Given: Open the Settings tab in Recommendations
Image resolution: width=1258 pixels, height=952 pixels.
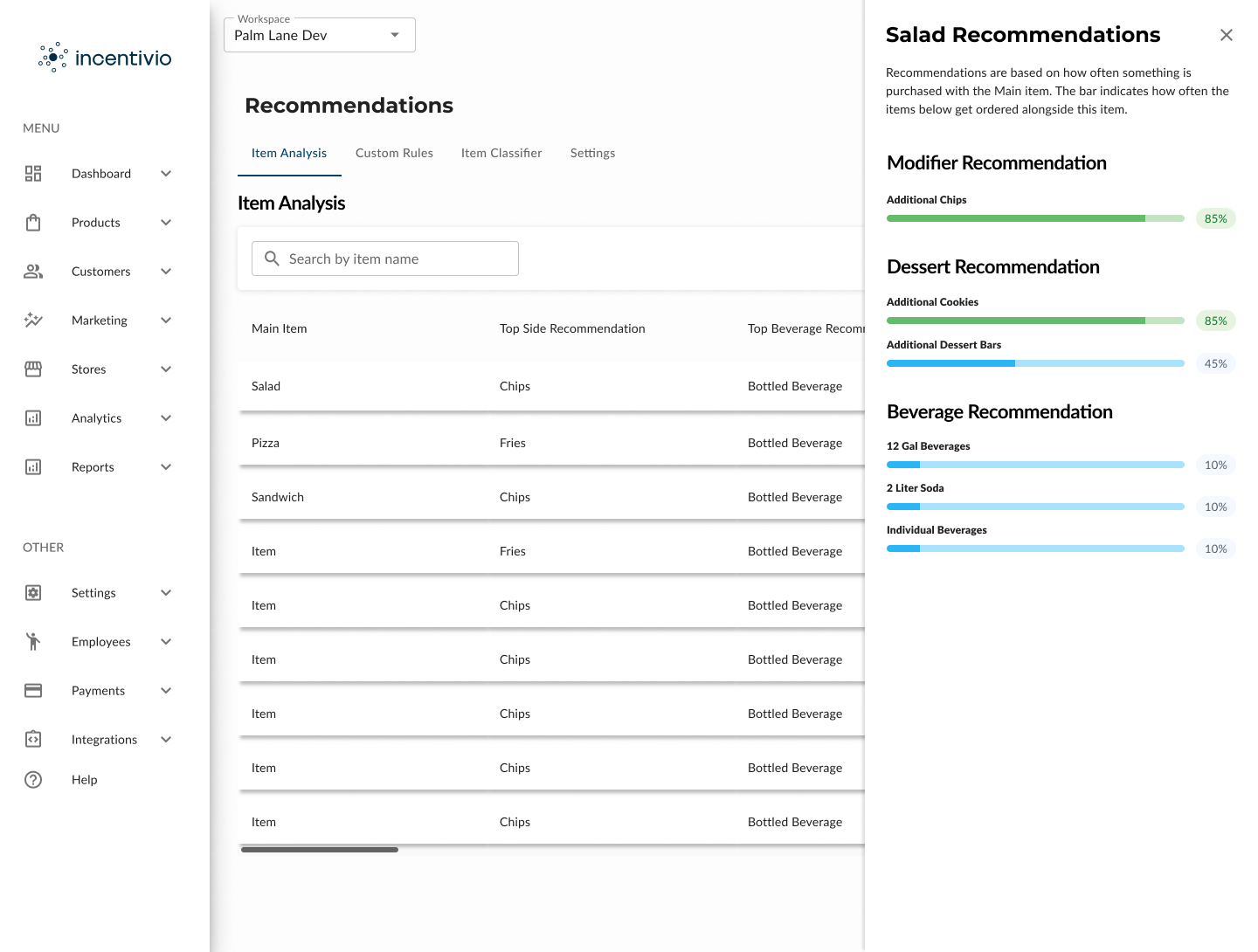Looking at the screenshot, I should pyautogui.click(x=592, y=153).
